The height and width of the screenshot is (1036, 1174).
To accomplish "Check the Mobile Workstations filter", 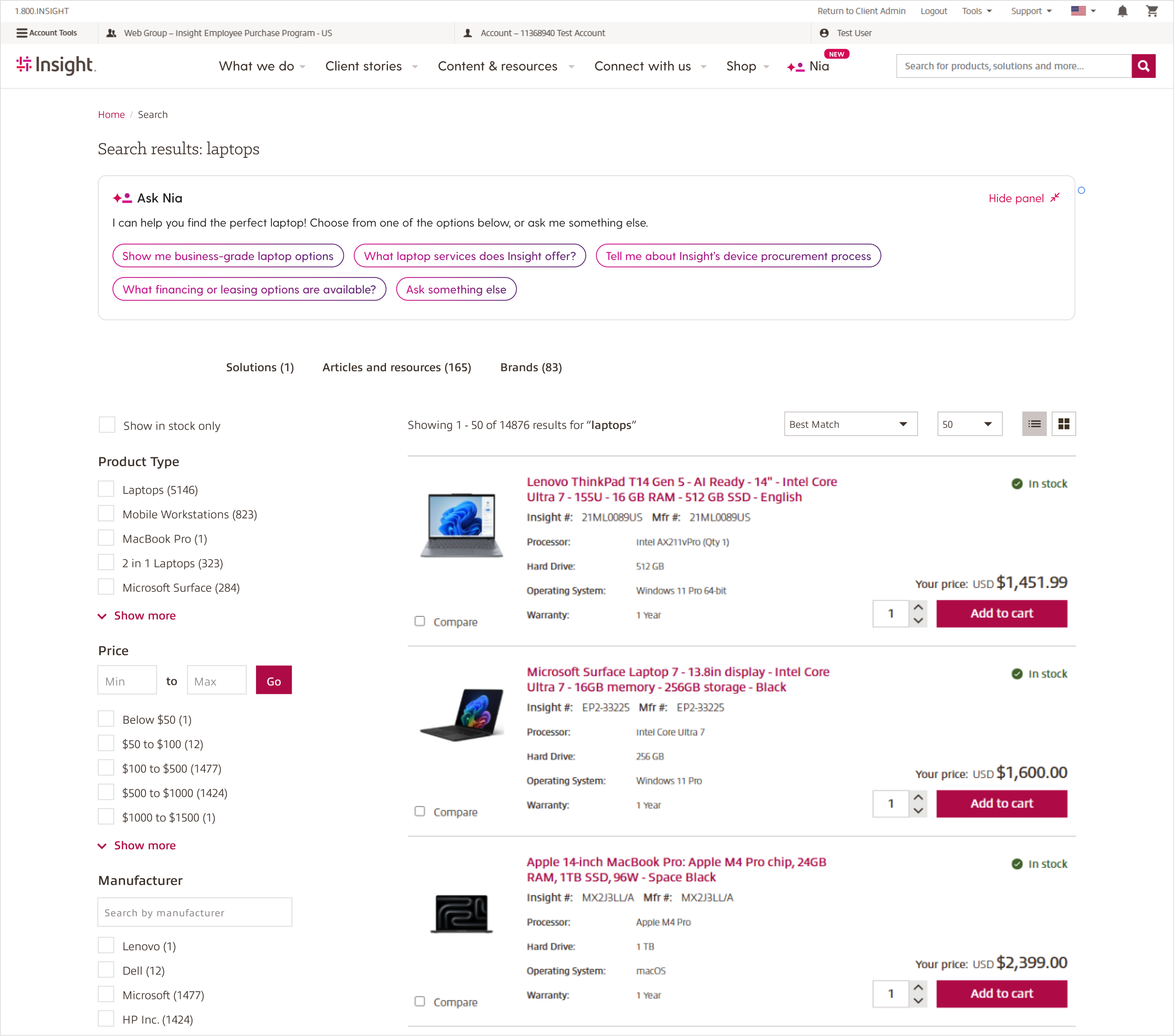I will pos(106,514).
